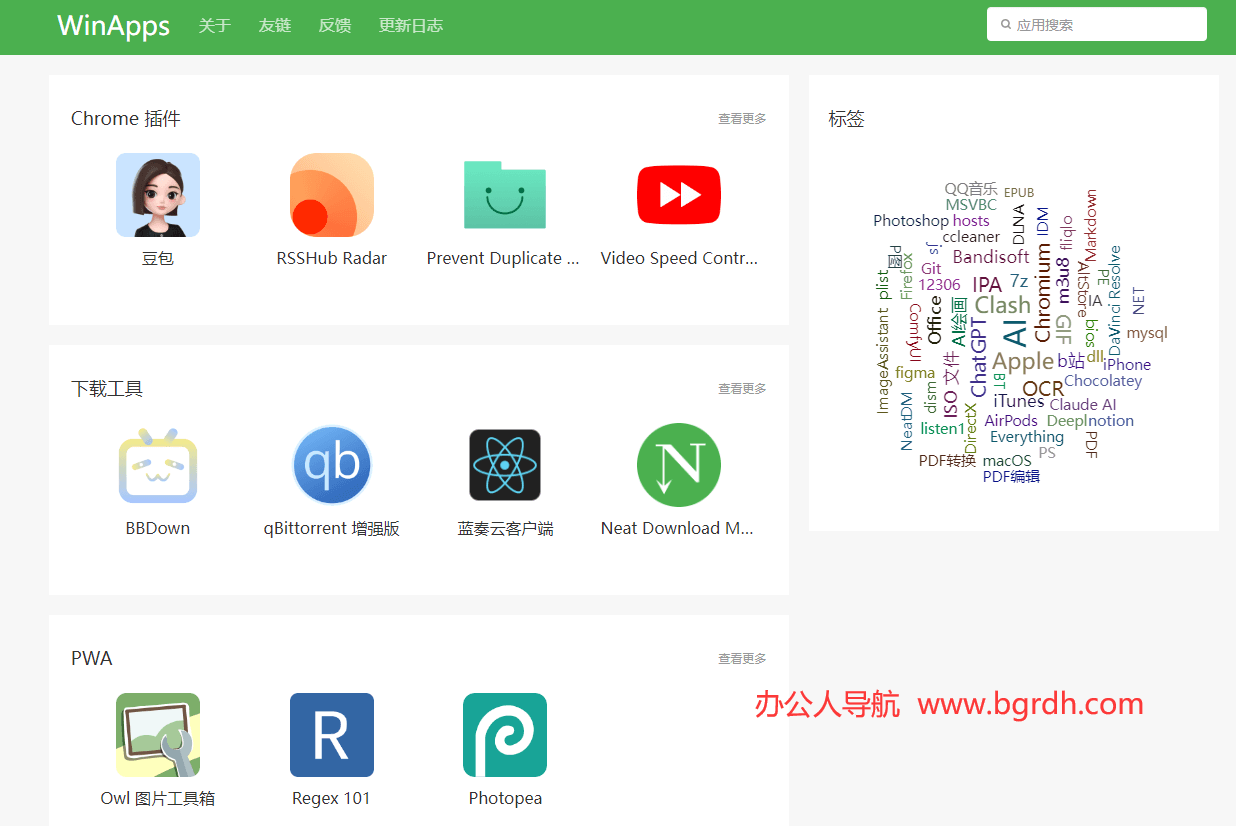Image resolution: width=1236 pixels, height=826 pixels.
Task: Select the b站 tag
Action: point(1071,361)
